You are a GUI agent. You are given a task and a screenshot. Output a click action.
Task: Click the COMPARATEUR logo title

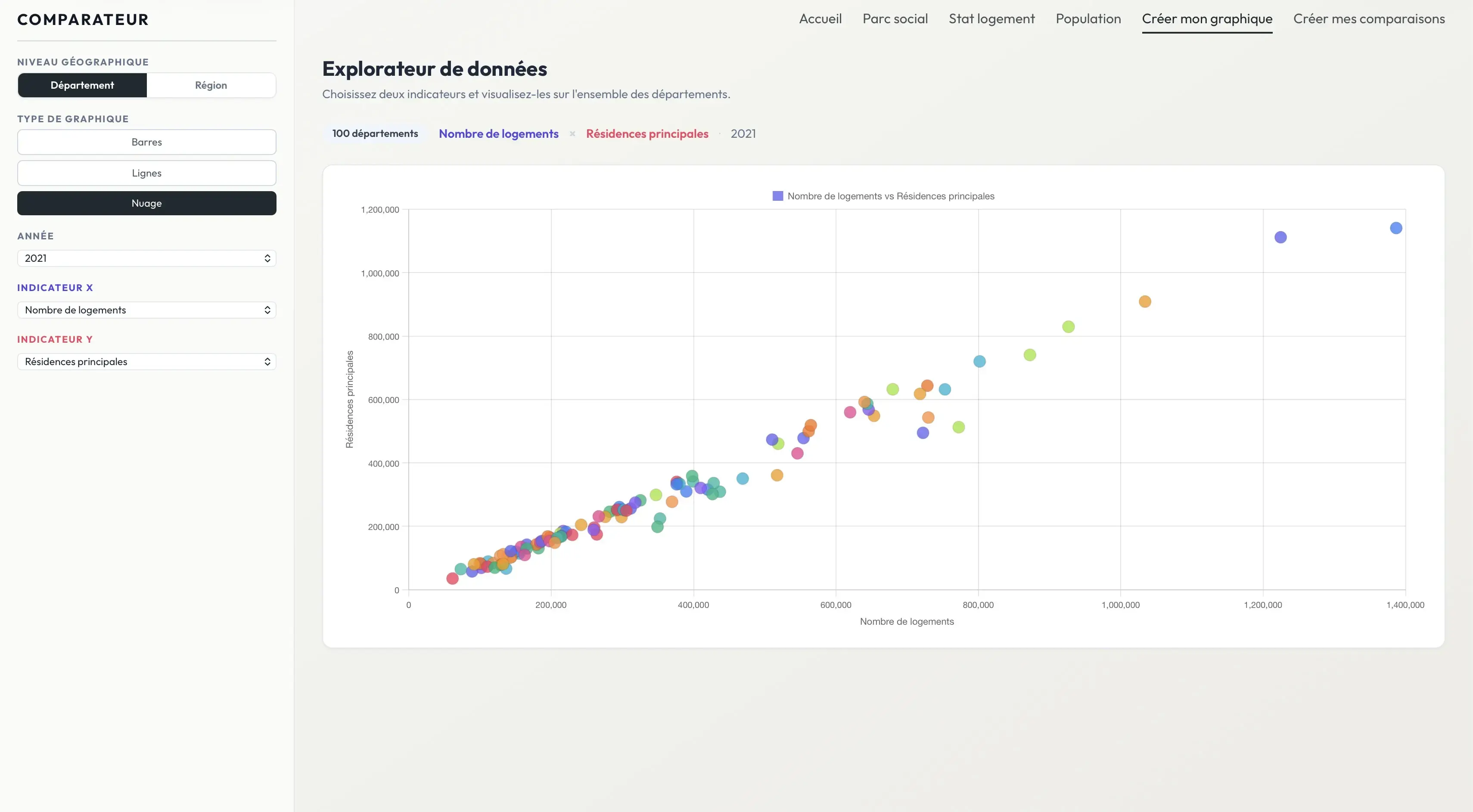coord(83,19)
